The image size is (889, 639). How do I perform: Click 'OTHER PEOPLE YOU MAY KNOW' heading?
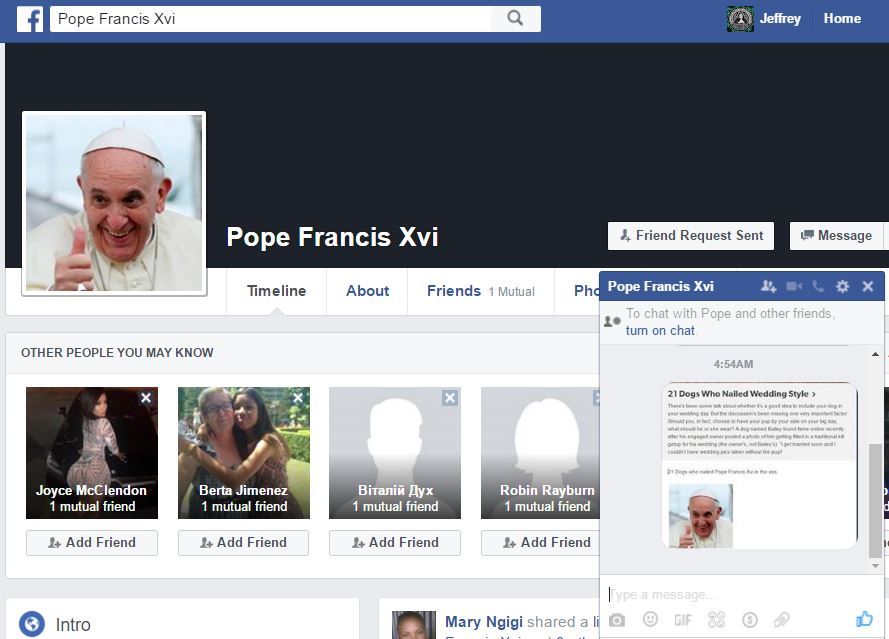[x=117, y=353]
